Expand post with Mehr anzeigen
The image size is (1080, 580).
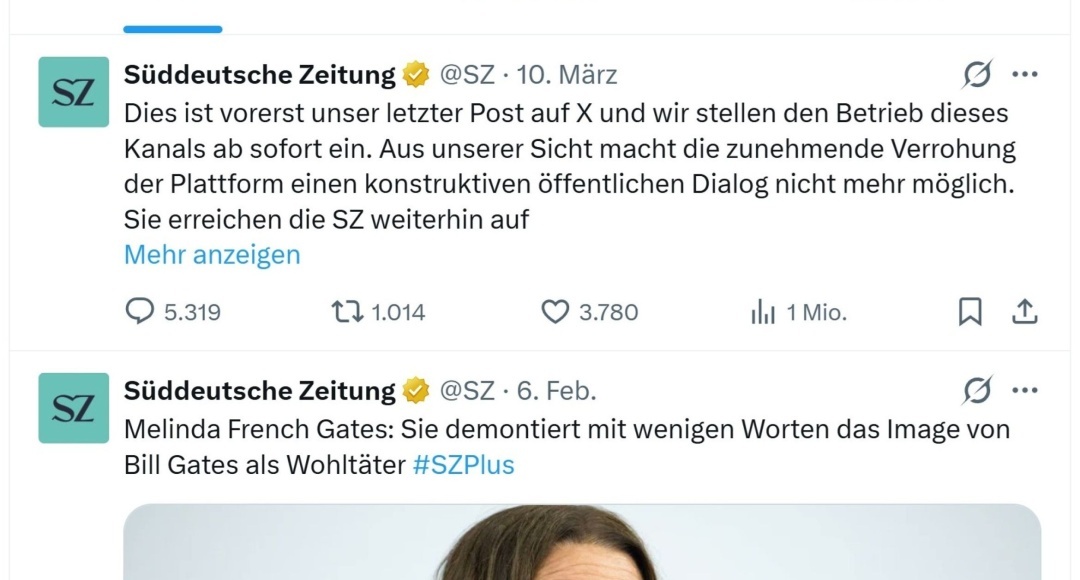[212, 255]
